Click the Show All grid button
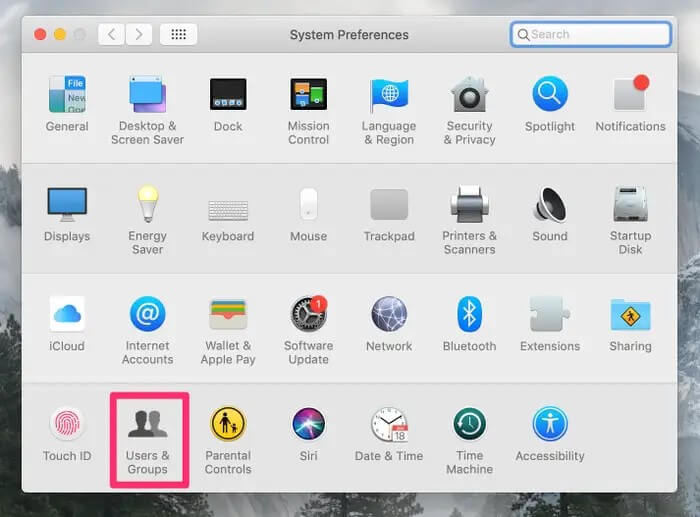The image size is (700, 517). click(178, 34)
